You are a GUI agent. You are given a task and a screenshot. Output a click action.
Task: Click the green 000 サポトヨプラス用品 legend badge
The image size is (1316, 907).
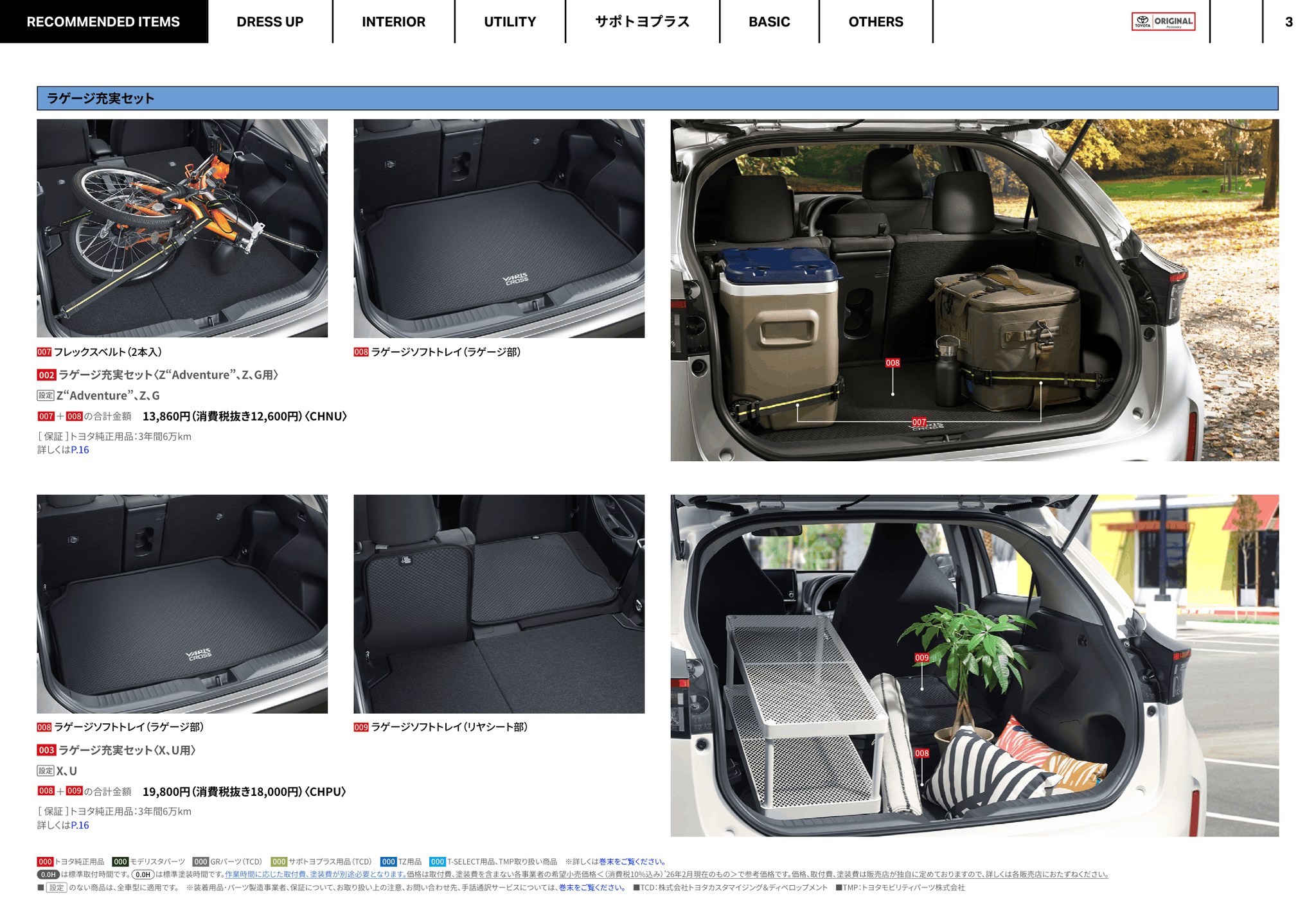(x=279, y=862)
